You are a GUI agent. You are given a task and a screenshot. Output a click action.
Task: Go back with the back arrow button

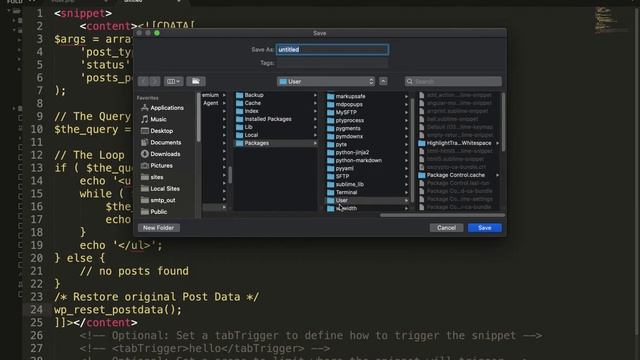[x=143, y=81]
